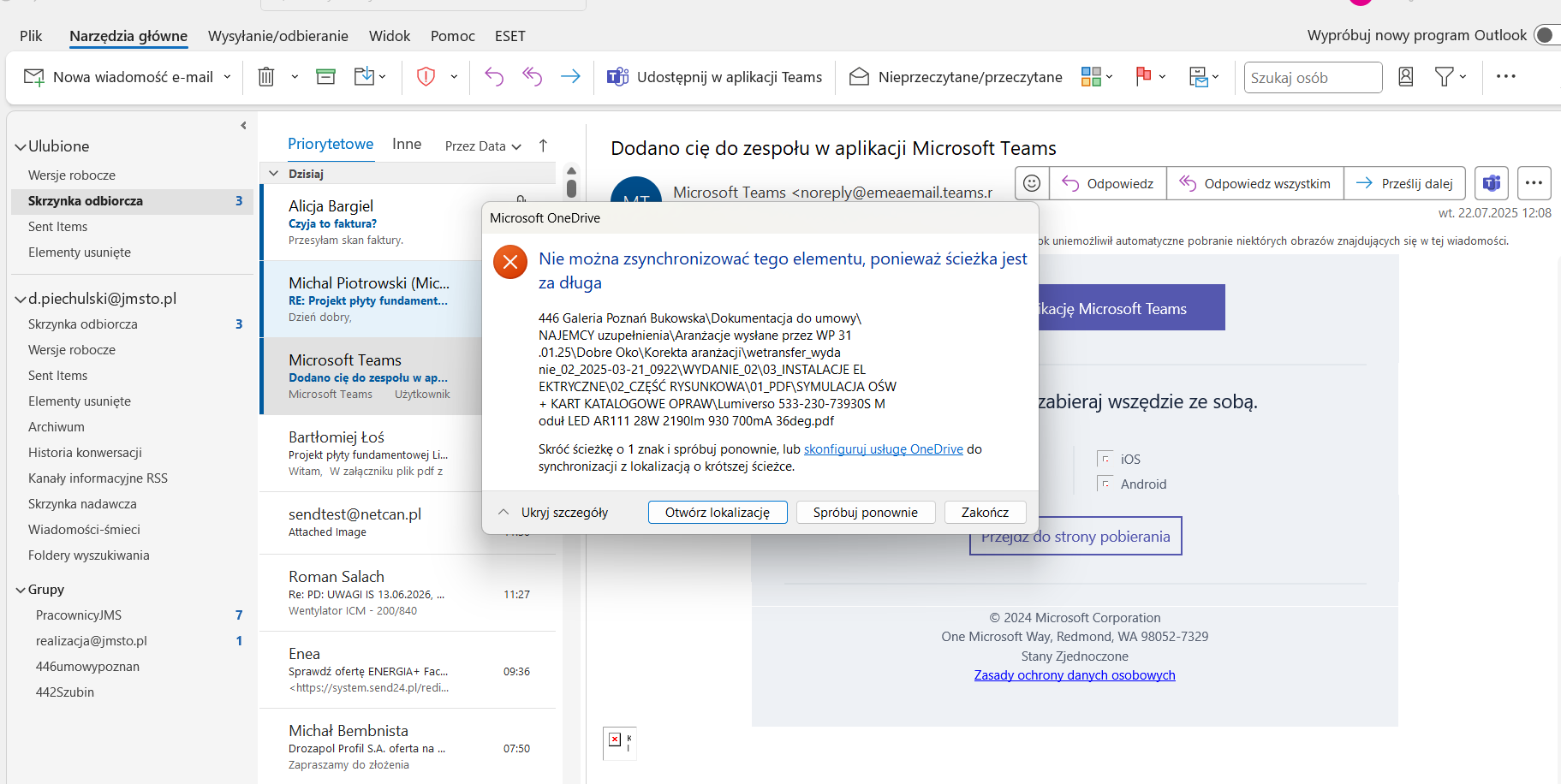
Task: Open the Plik menu
Action: [x=31, y=36]
